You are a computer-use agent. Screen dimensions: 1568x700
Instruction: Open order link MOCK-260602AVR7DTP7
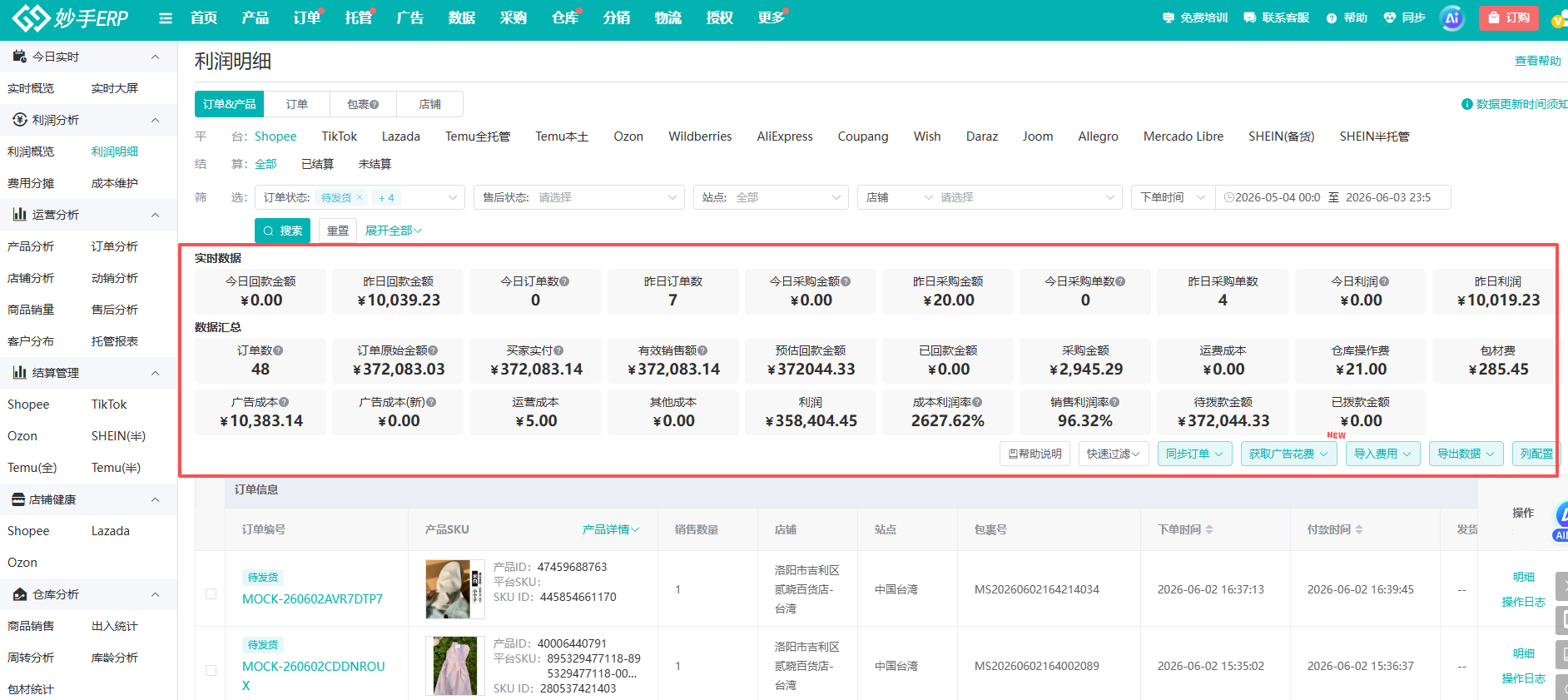[x=312, y=599]
